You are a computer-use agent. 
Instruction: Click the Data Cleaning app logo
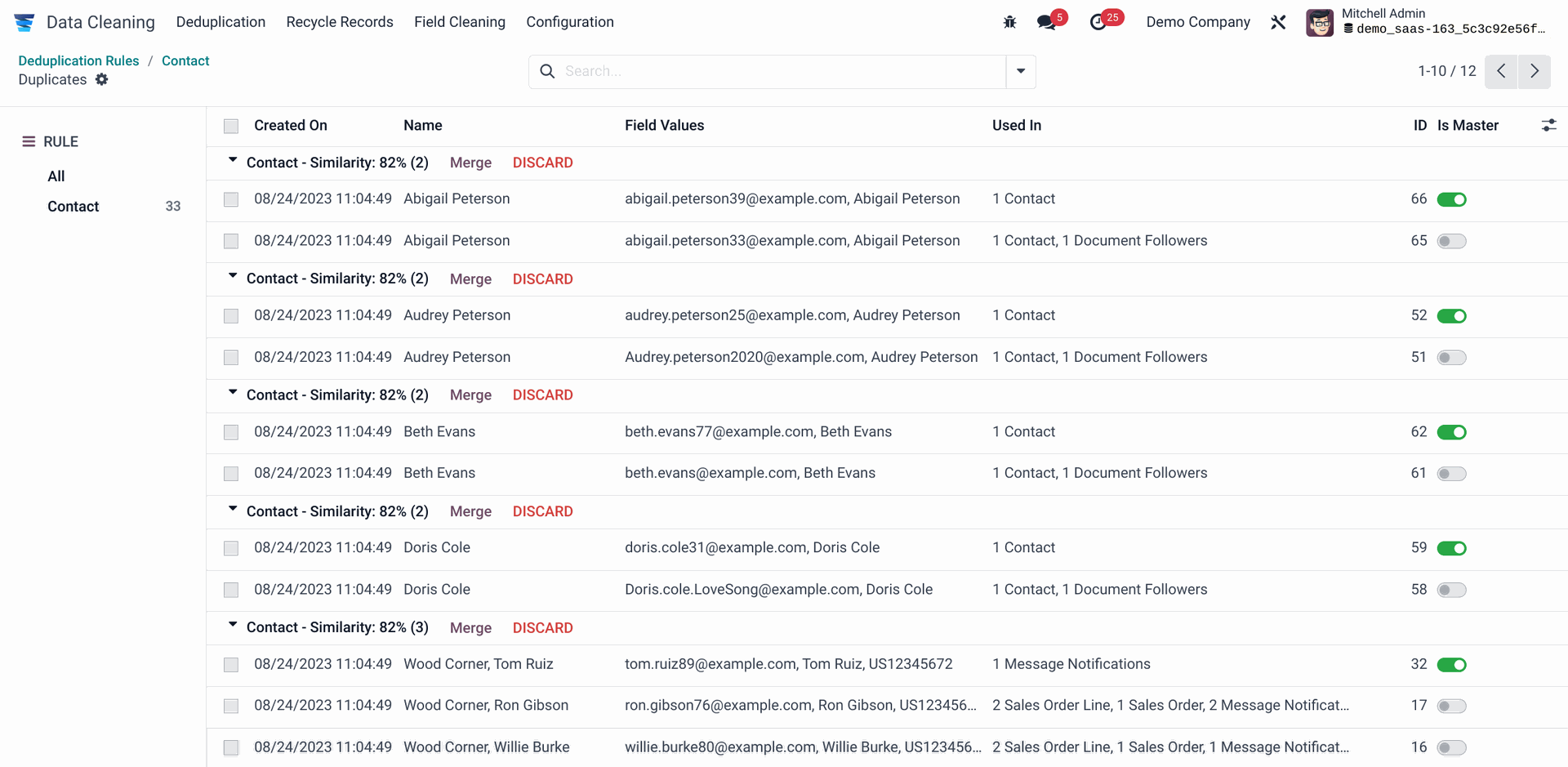coord(24,22)
